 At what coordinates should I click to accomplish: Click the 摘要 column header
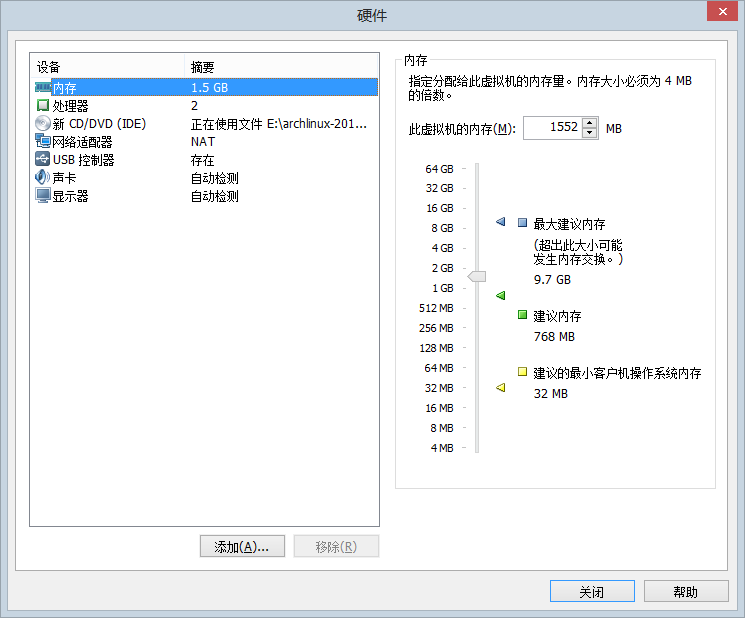(281, 67)
